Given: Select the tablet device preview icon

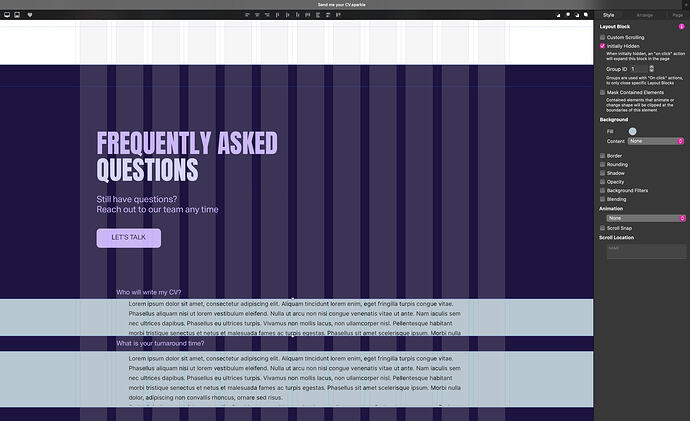Looking at the screenshot, I should [x=17, y=15].
